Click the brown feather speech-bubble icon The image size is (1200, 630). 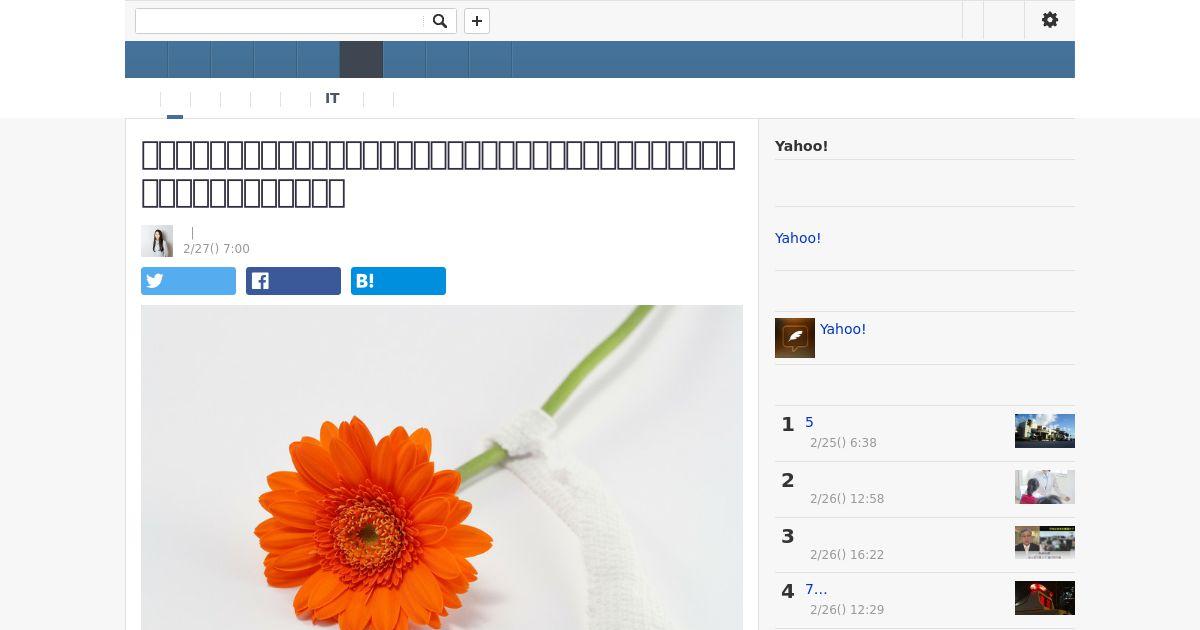(795, 338)
